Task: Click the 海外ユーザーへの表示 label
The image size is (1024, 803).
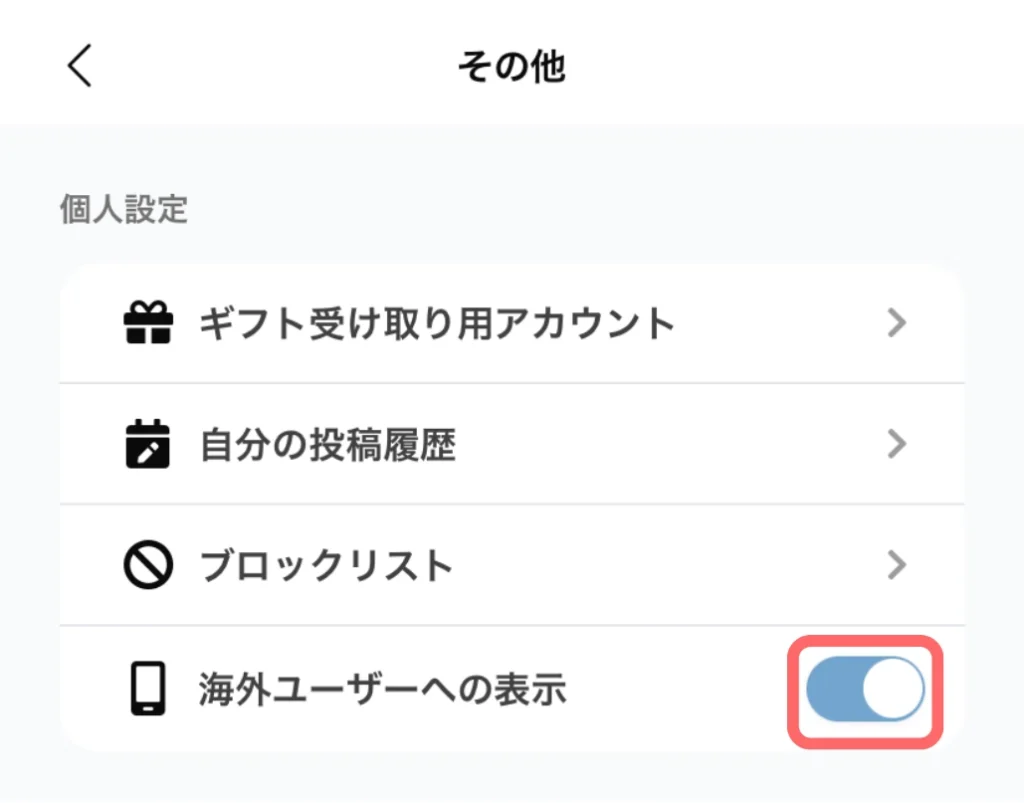Action: point(383,689)
